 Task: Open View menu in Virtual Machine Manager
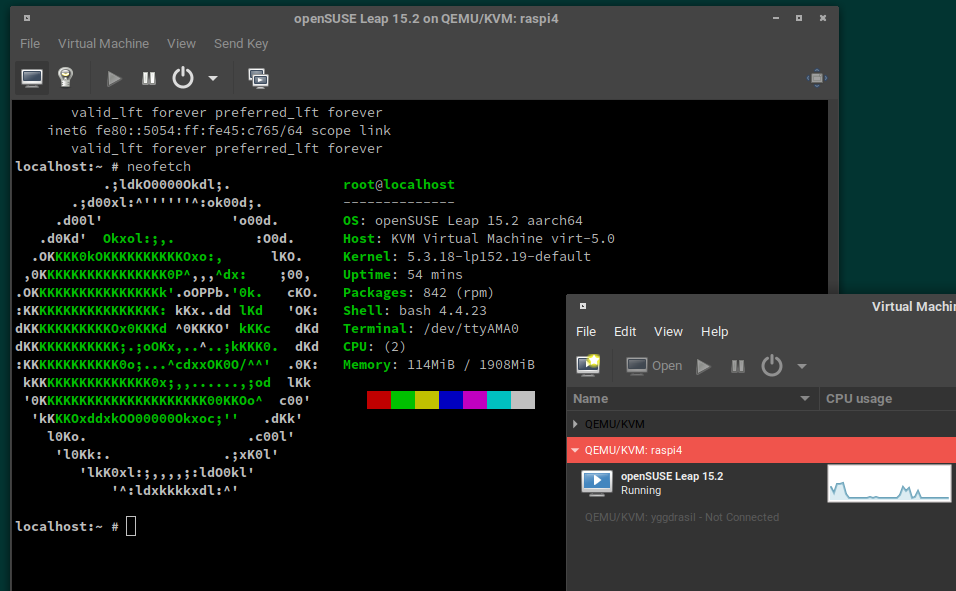[x=668, y=332]
